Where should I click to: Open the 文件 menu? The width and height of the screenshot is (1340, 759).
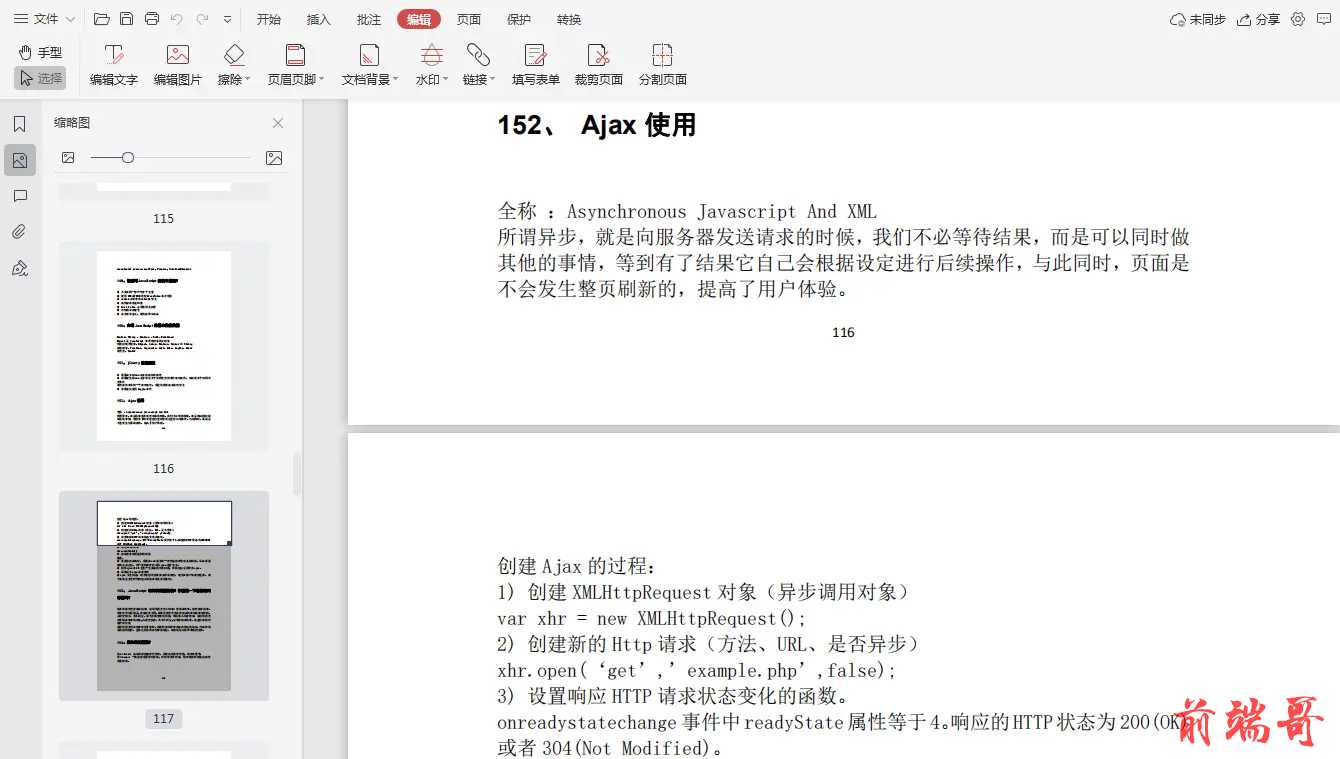click(x=44, y=19)
